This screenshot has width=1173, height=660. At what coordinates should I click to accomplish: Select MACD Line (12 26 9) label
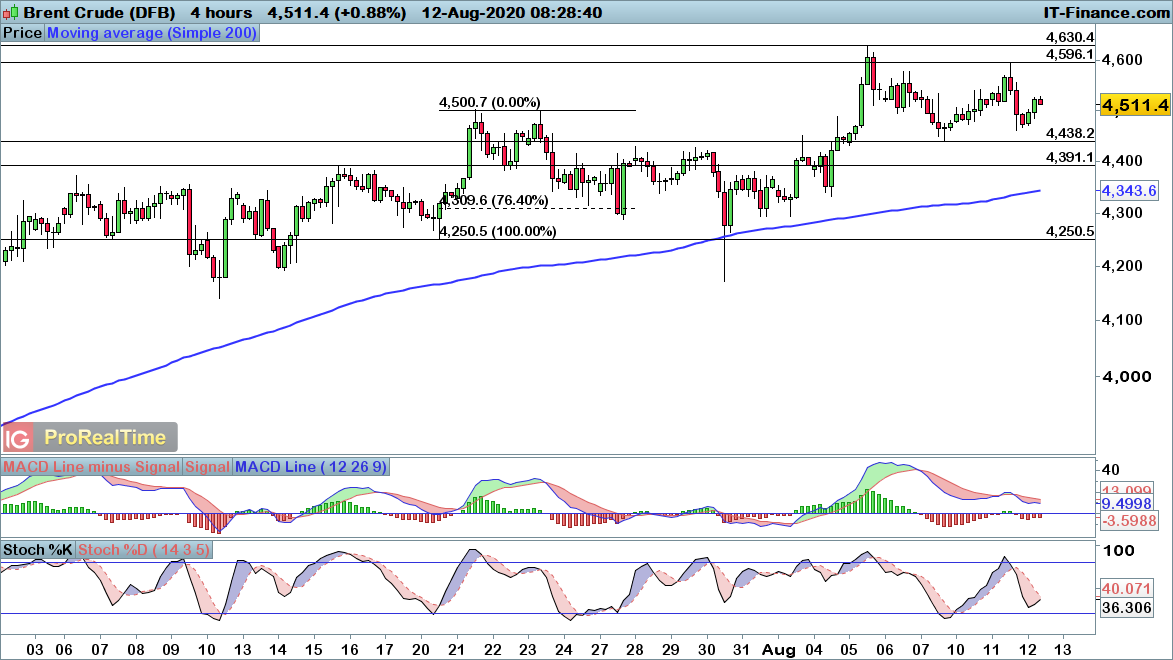[x=312, y=467]
